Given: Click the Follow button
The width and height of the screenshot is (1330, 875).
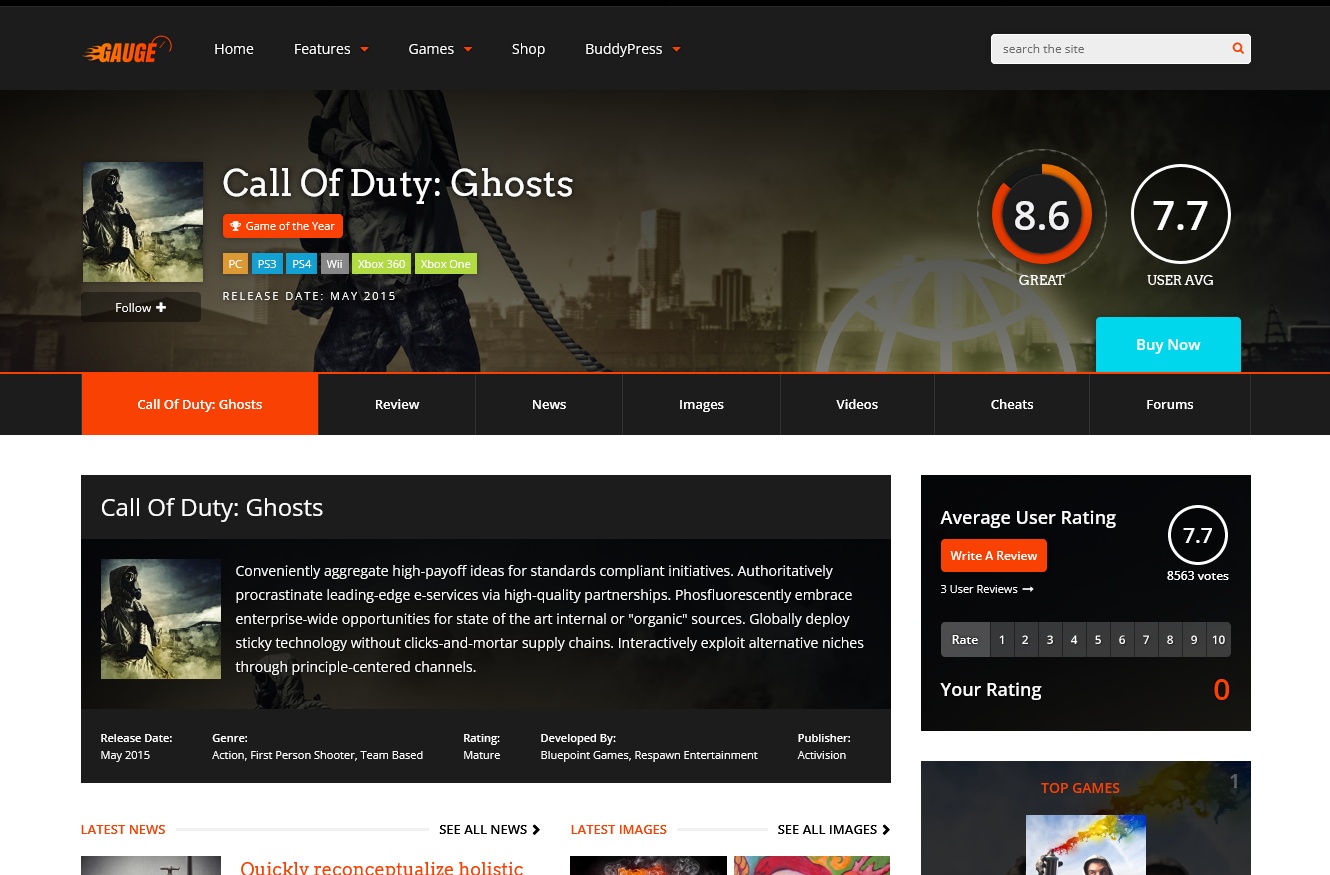Looking at the screenshot, I should click(141, 307).
